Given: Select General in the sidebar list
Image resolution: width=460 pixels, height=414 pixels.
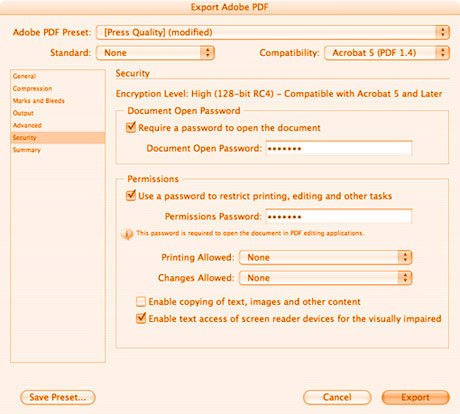Looking at the screenshot, I should (x=58, y=76).
